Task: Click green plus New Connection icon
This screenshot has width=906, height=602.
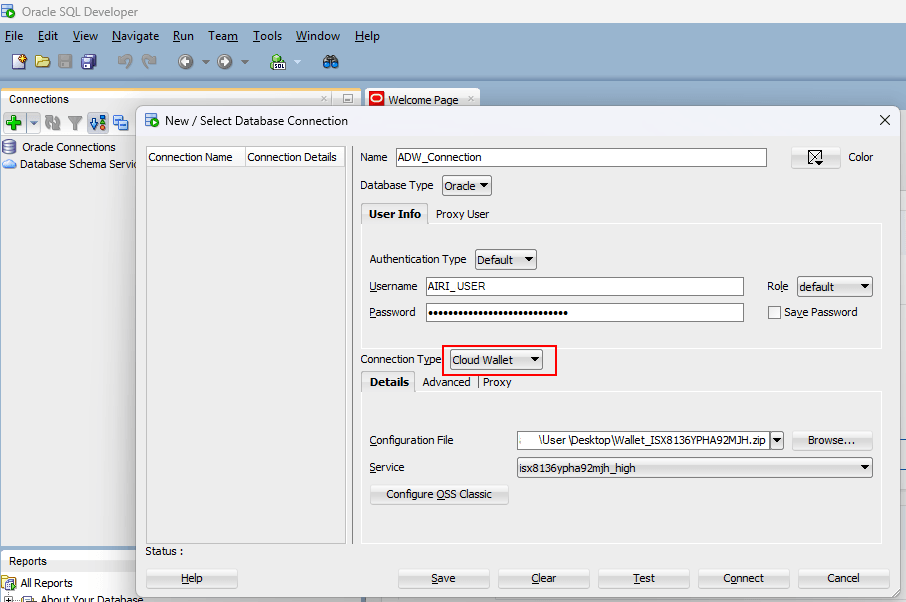Action: tap(14, 122)
